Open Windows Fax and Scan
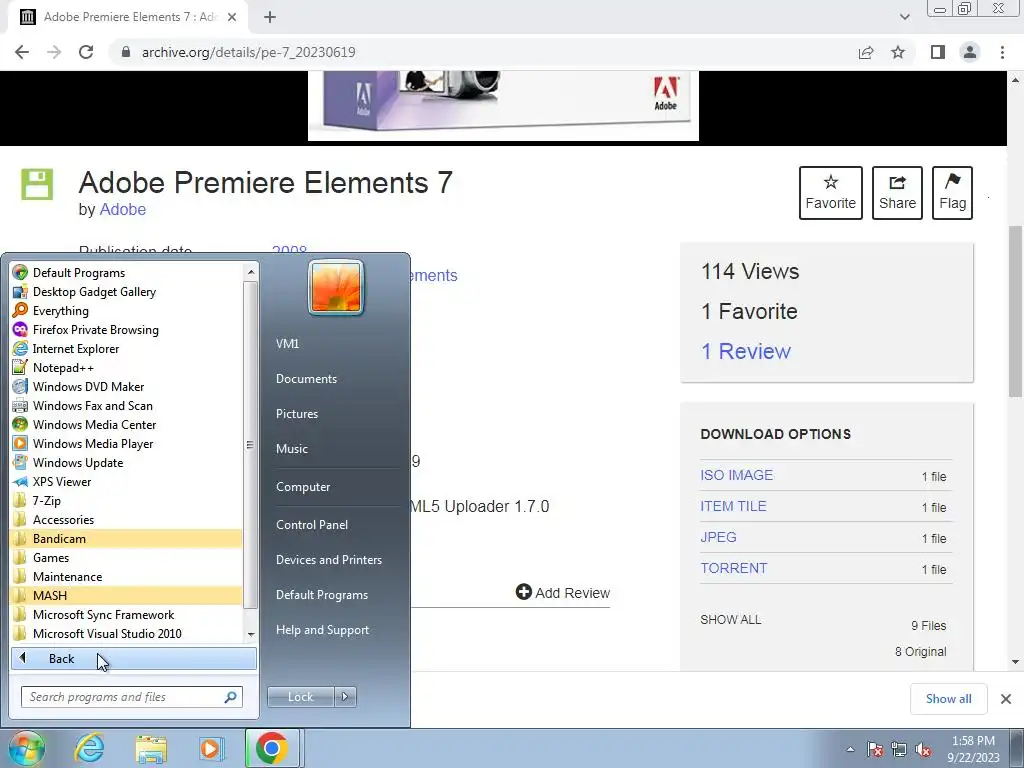Image resolution: width=1024 pixels, height=768 pixels. click(x=127, y=405)
